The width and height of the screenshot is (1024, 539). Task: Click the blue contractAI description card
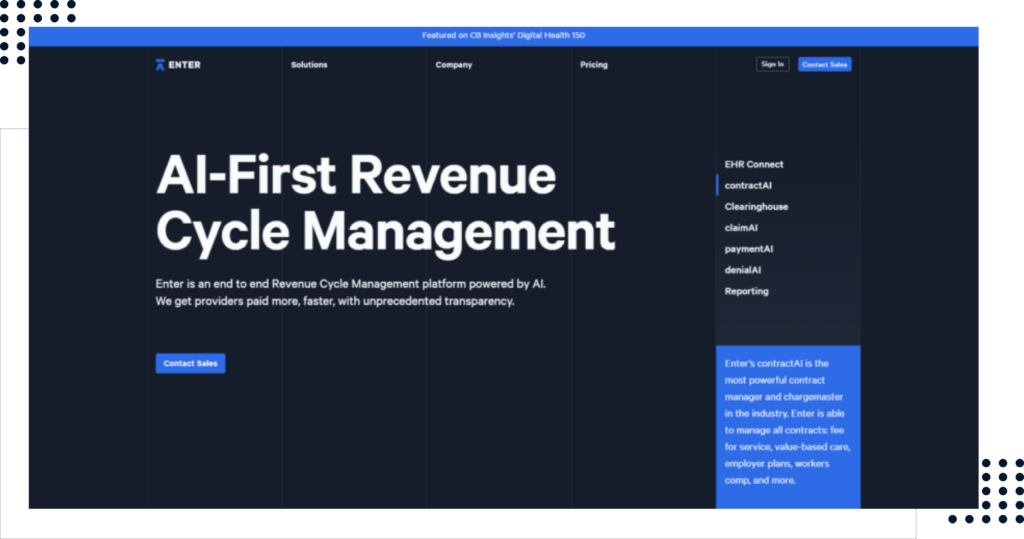788,427
